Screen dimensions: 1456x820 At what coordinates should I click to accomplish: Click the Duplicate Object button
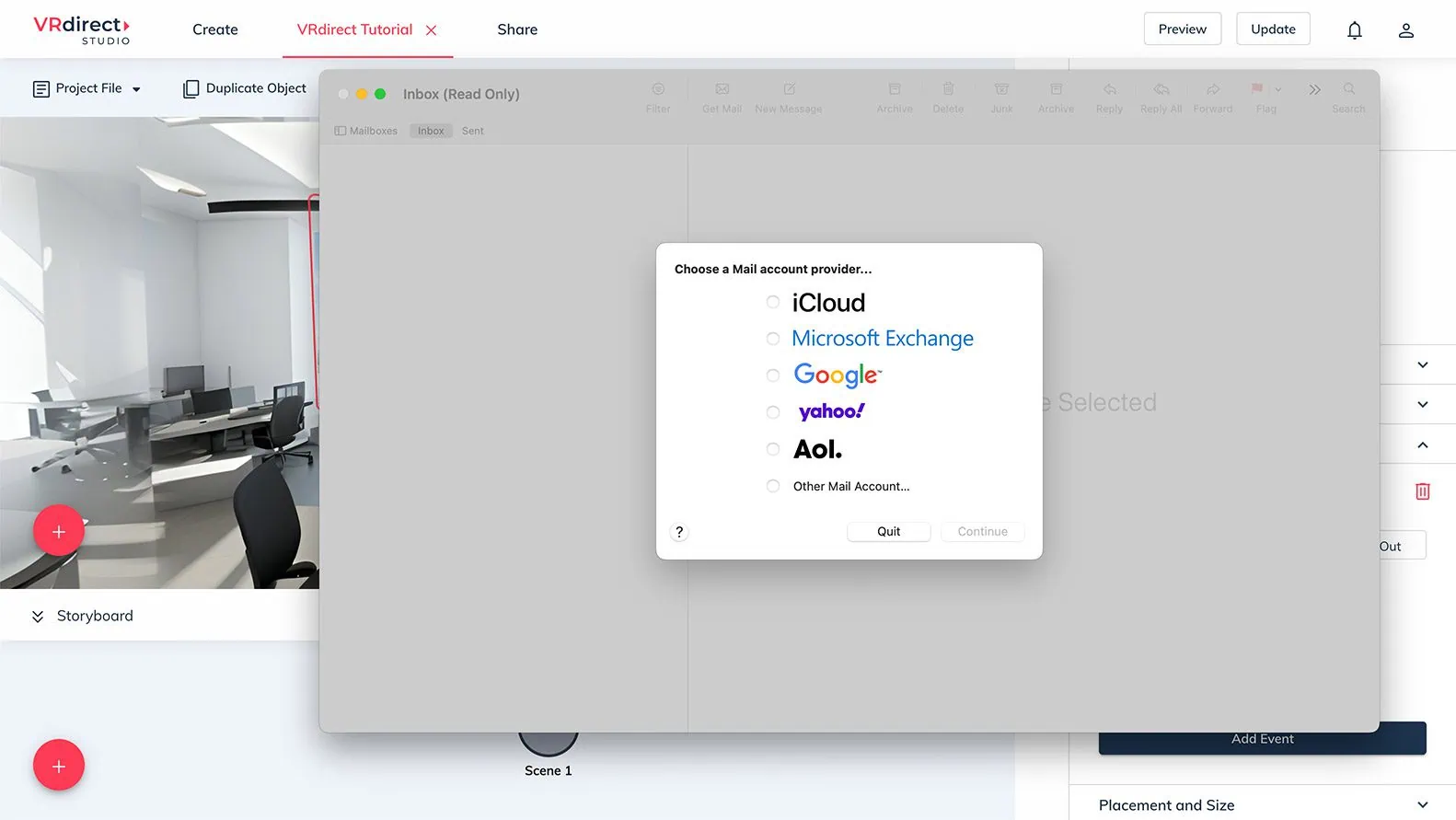tap(245, 88)
